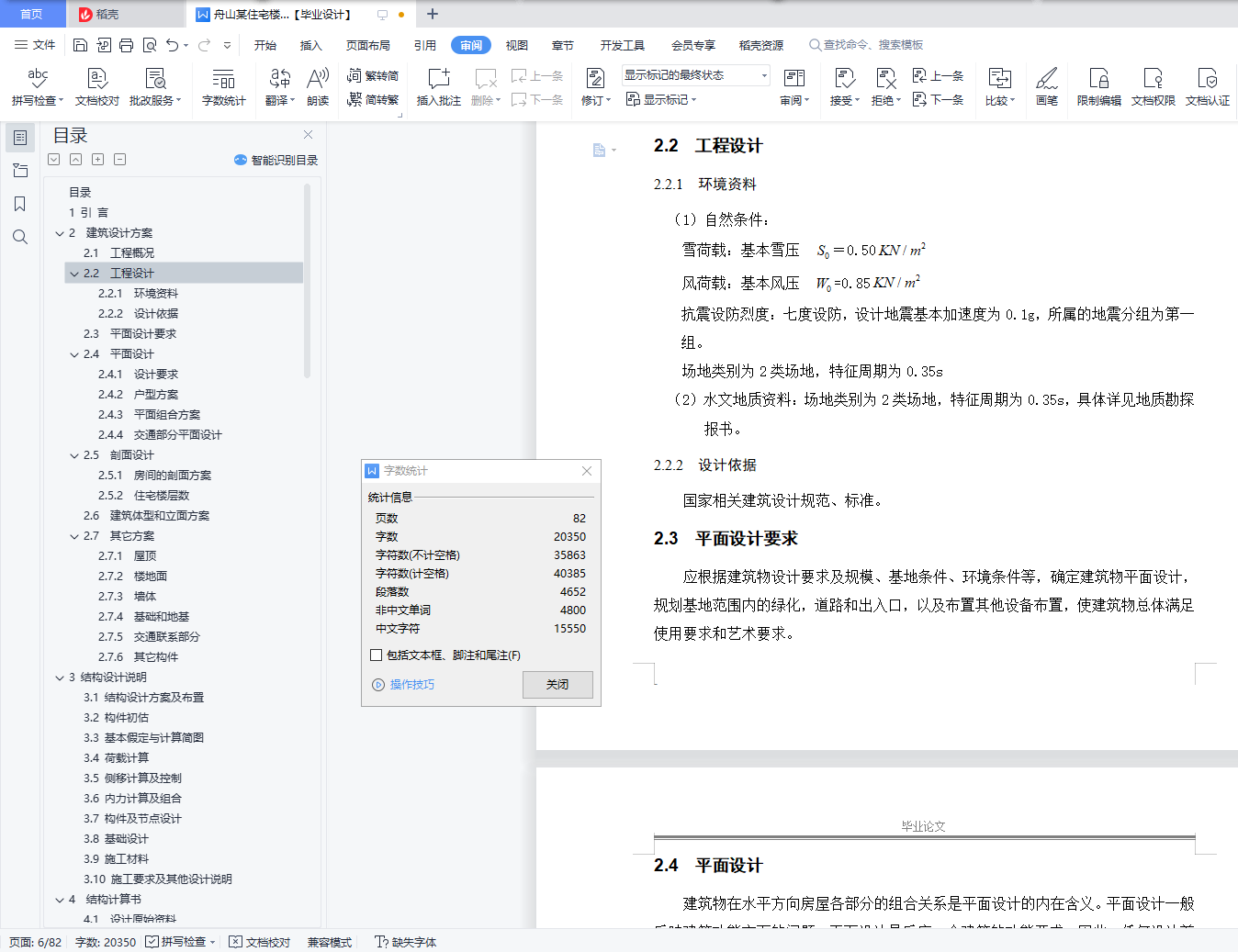Switch to the 页面布局 ribbon tab
The image size is (1238, 952).
(x=368, y=45)
